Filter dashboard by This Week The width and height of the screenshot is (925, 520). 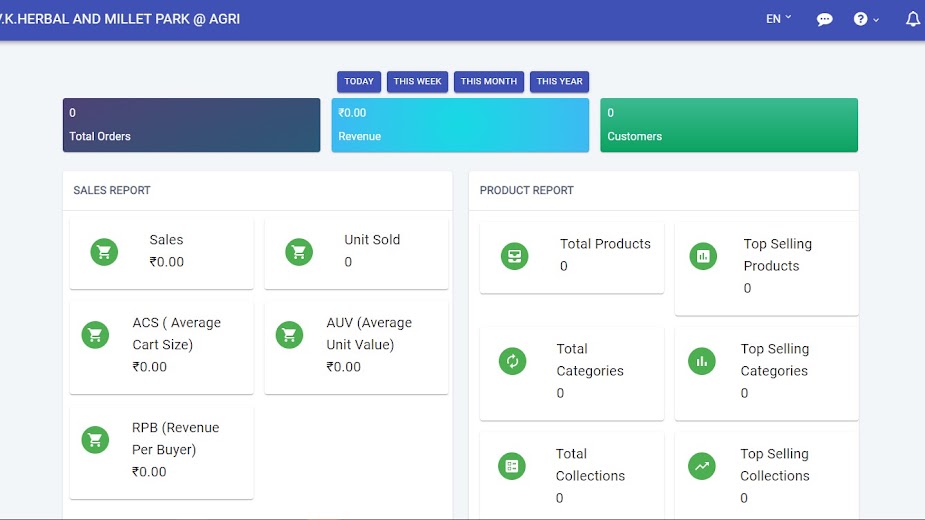click(x=417, y=81)
